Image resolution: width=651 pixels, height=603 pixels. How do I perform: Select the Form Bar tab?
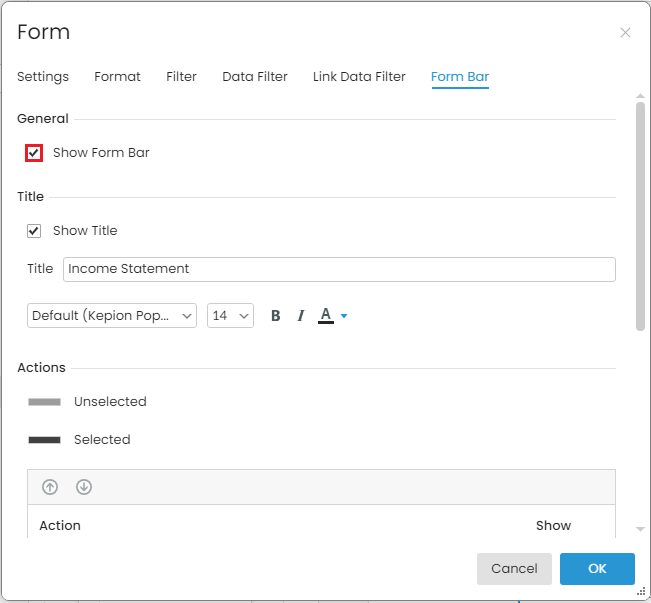click(460, 76)
